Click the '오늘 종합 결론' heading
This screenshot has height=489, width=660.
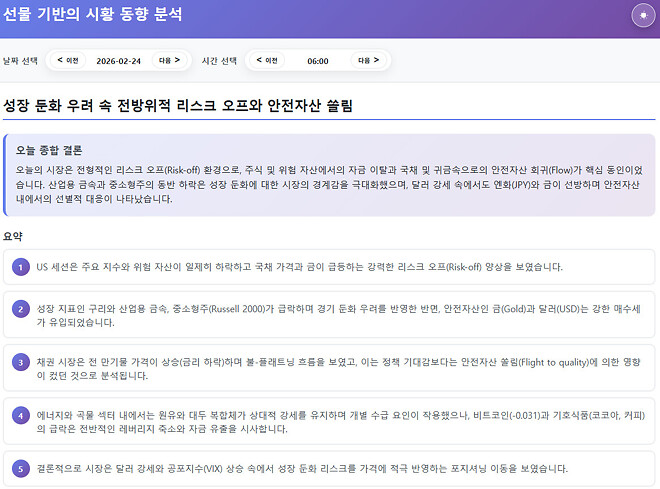[49, 150]
